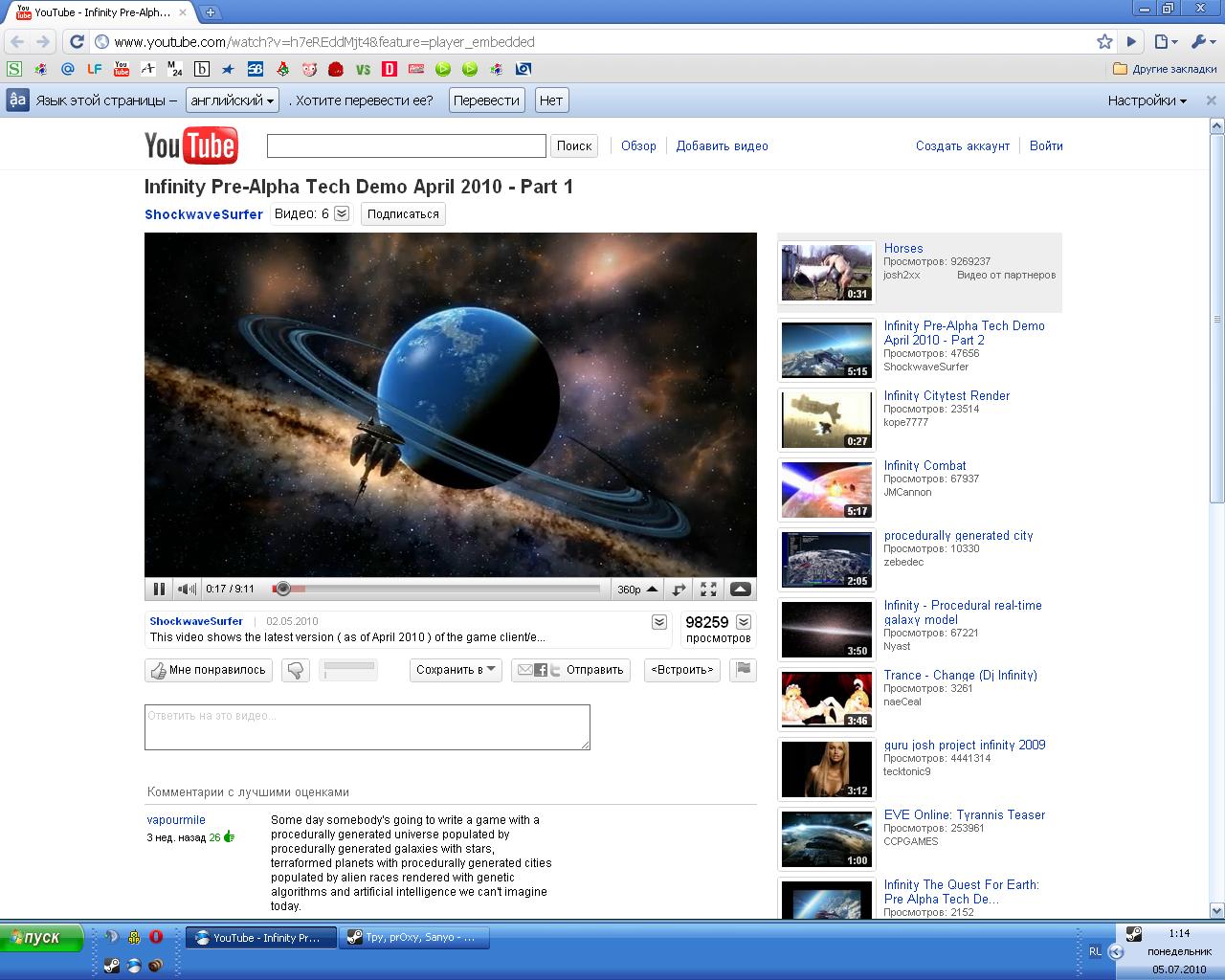Open the Сохранить в dropdown

(x=456, y=670)
